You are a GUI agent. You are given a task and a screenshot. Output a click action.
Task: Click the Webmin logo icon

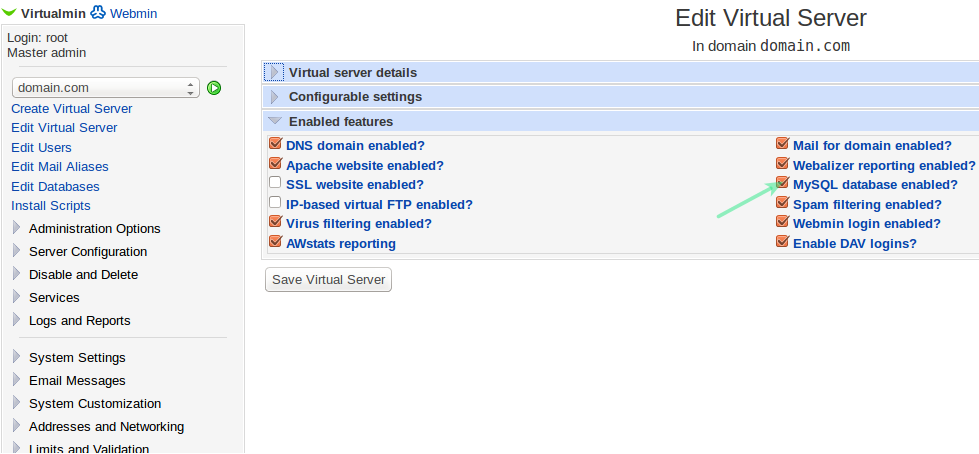click(x=98, y=12)
